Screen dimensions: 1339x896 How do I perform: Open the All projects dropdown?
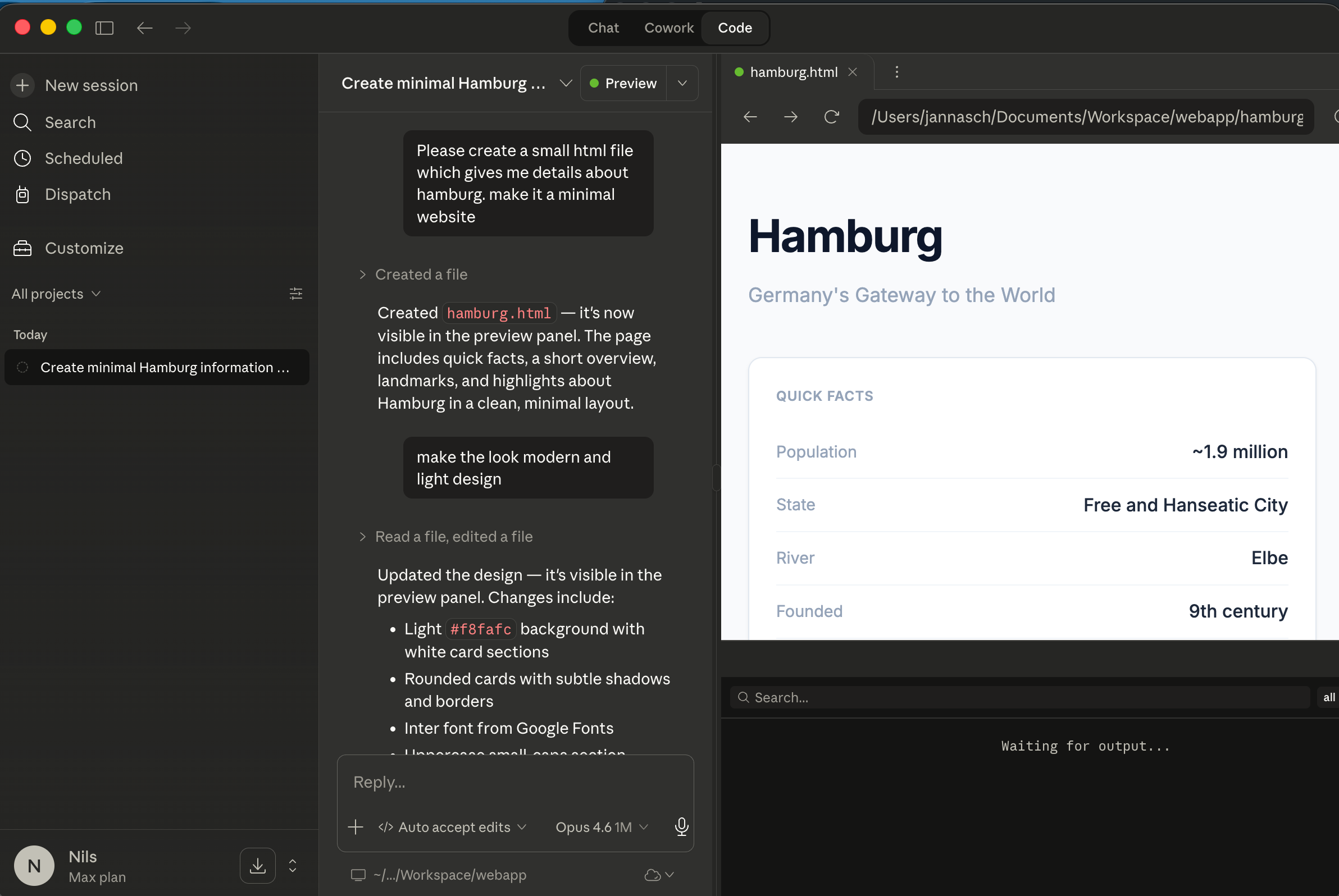[56, 294]
